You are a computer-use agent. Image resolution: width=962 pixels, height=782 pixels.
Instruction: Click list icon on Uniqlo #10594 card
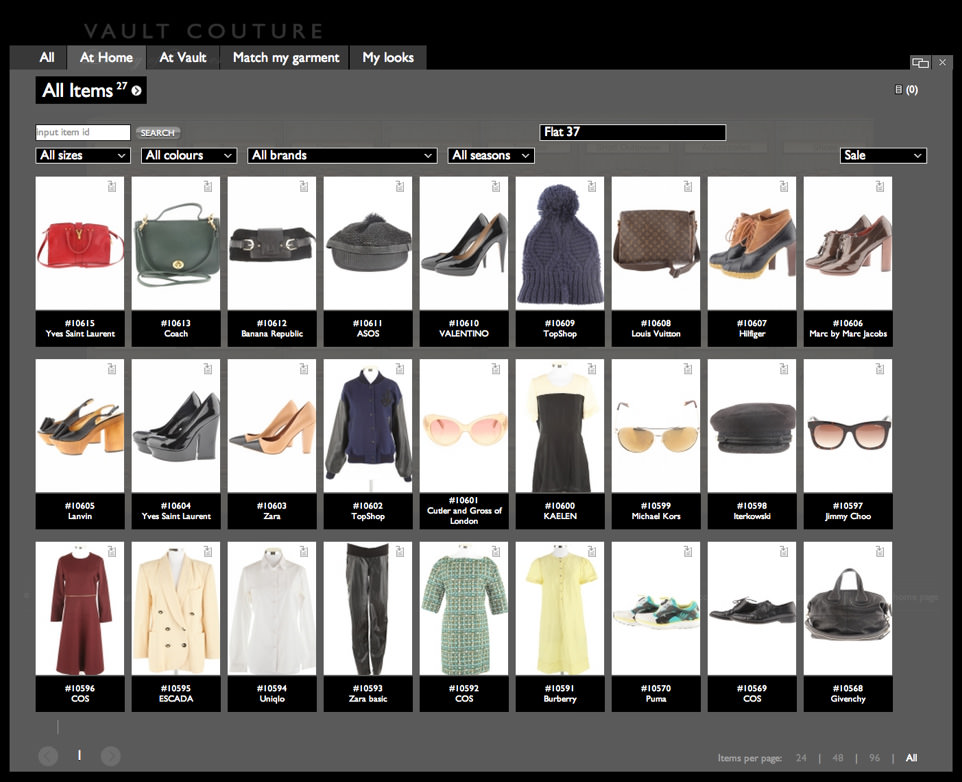(x=304, y=551)
